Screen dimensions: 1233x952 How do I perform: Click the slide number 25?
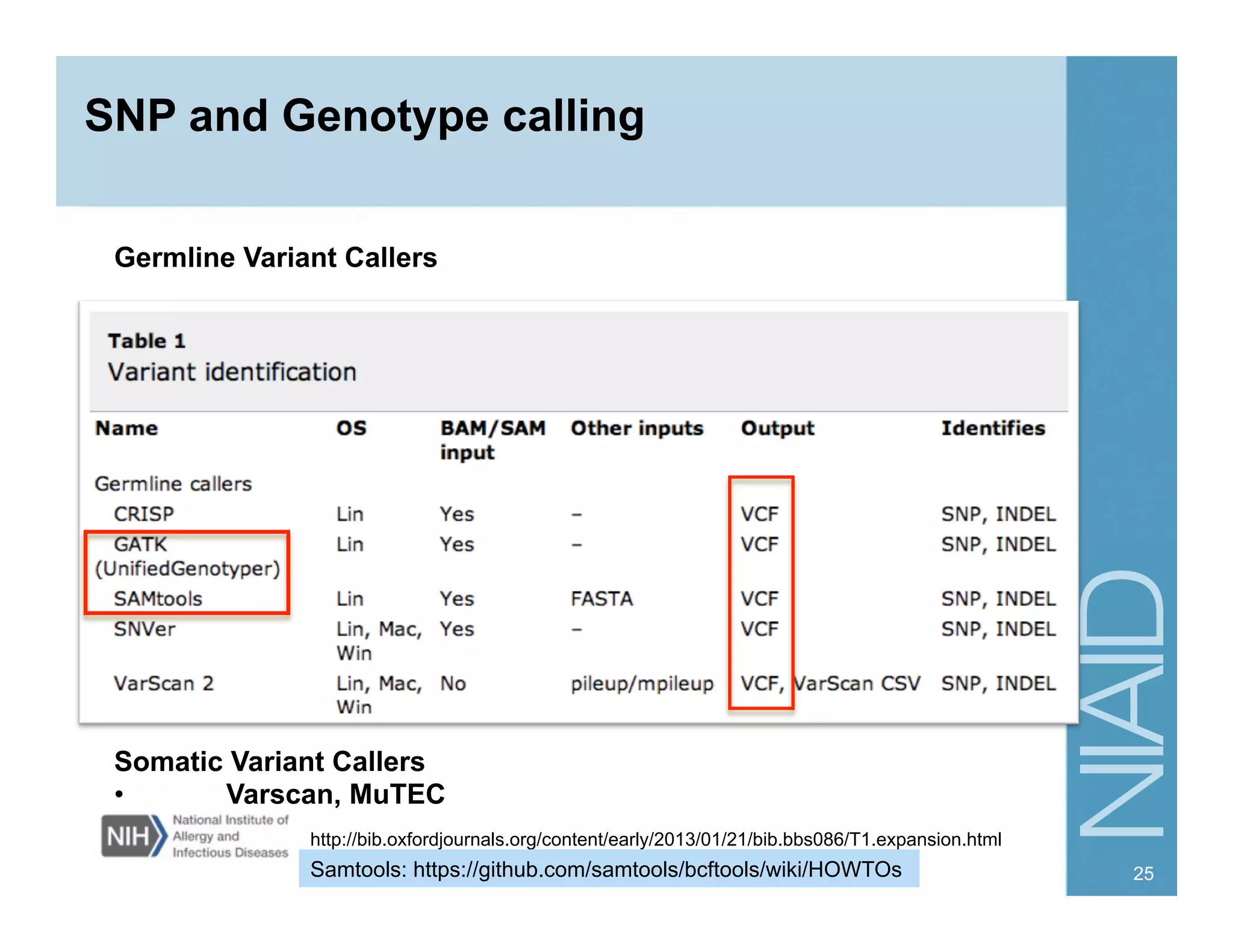tap(1143, 873)
